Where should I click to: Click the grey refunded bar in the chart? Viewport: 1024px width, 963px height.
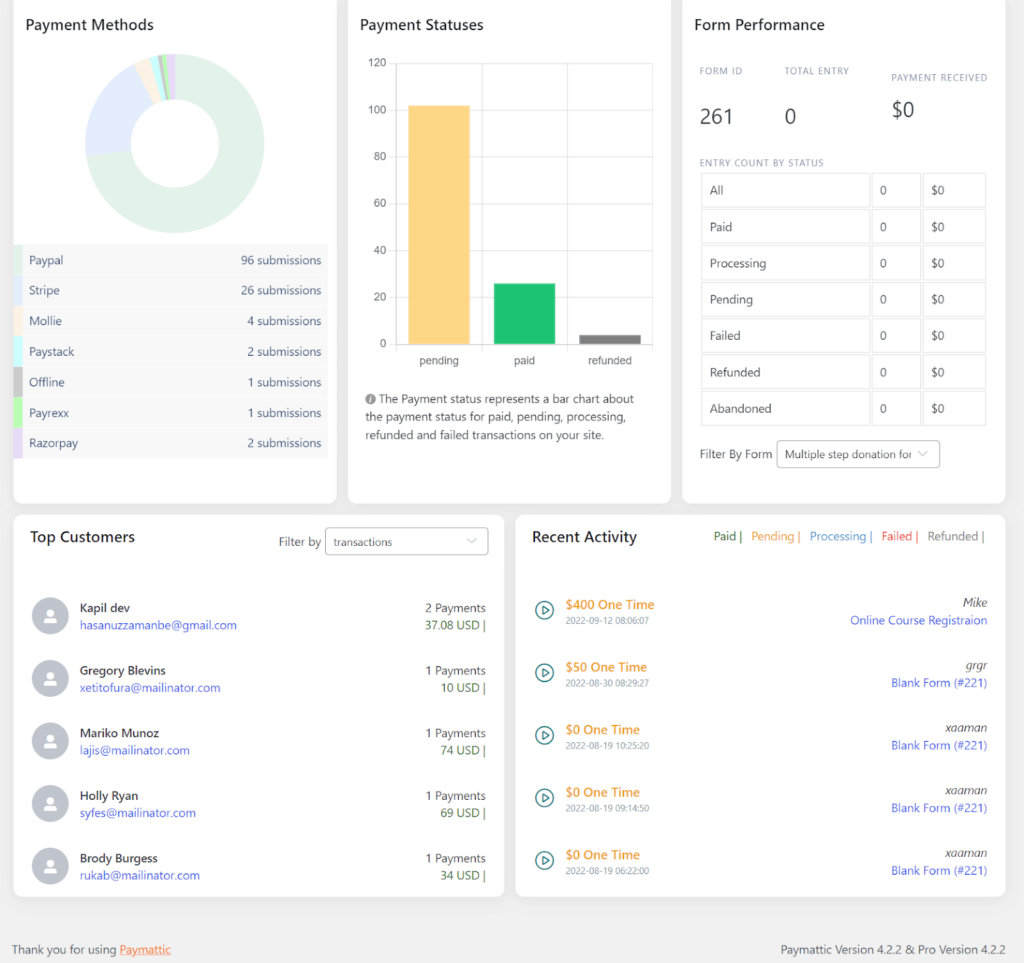[x=610, y=339]
